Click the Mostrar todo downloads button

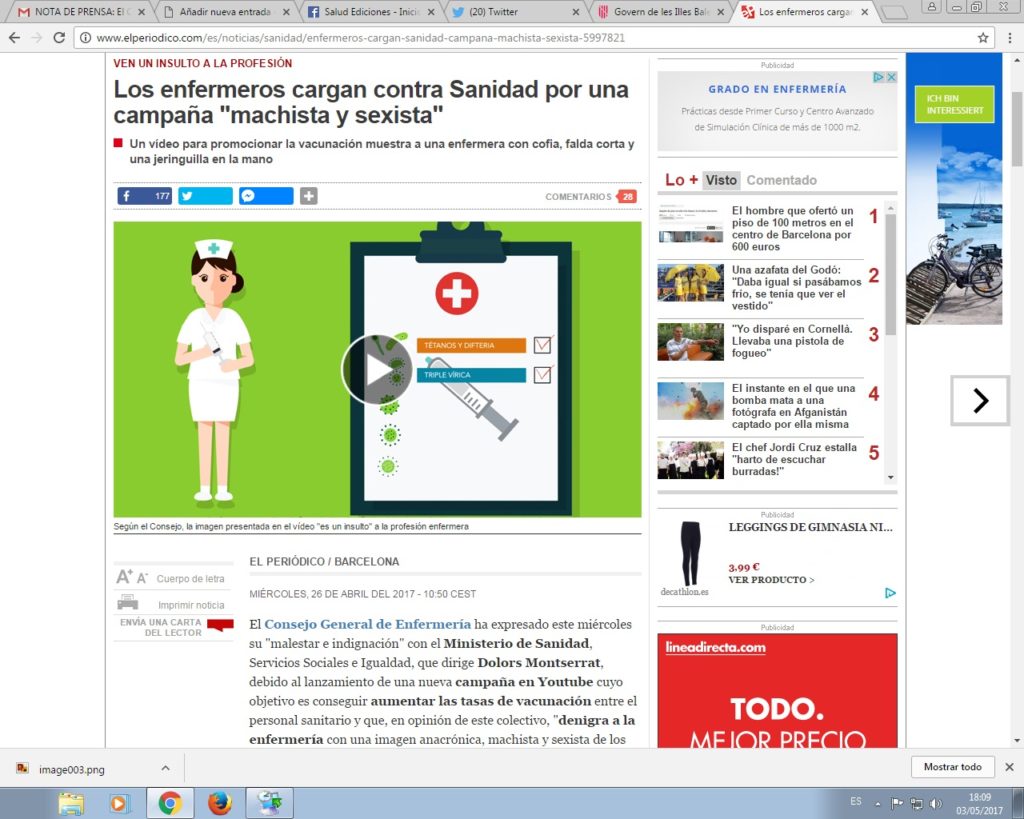tap(952, 767)
